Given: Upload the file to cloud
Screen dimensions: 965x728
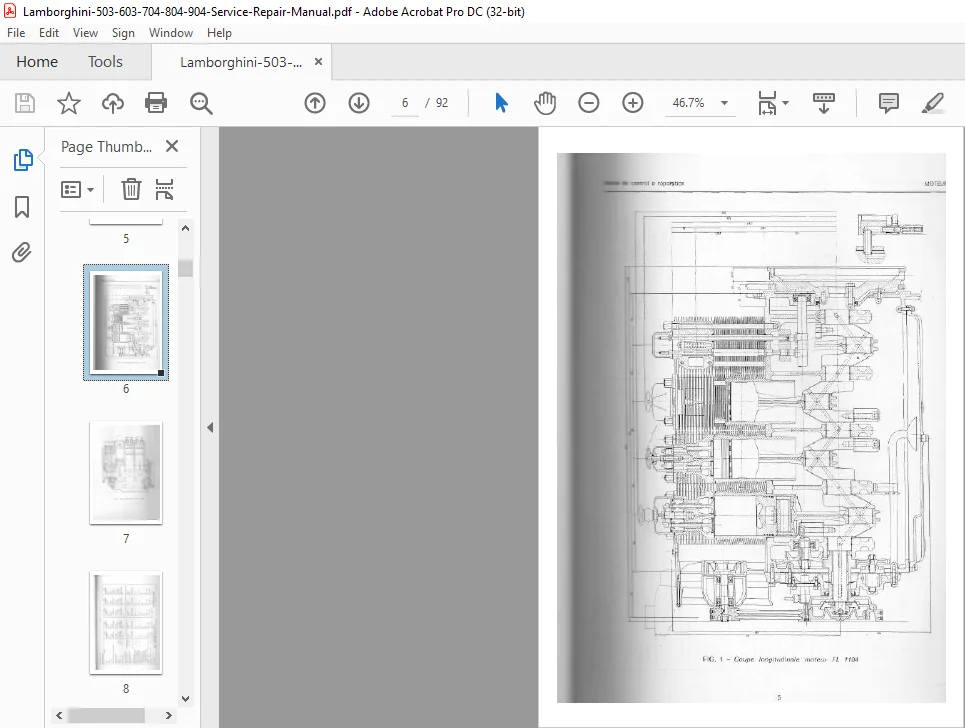Looking at the screenshot, I should [113, 103].
